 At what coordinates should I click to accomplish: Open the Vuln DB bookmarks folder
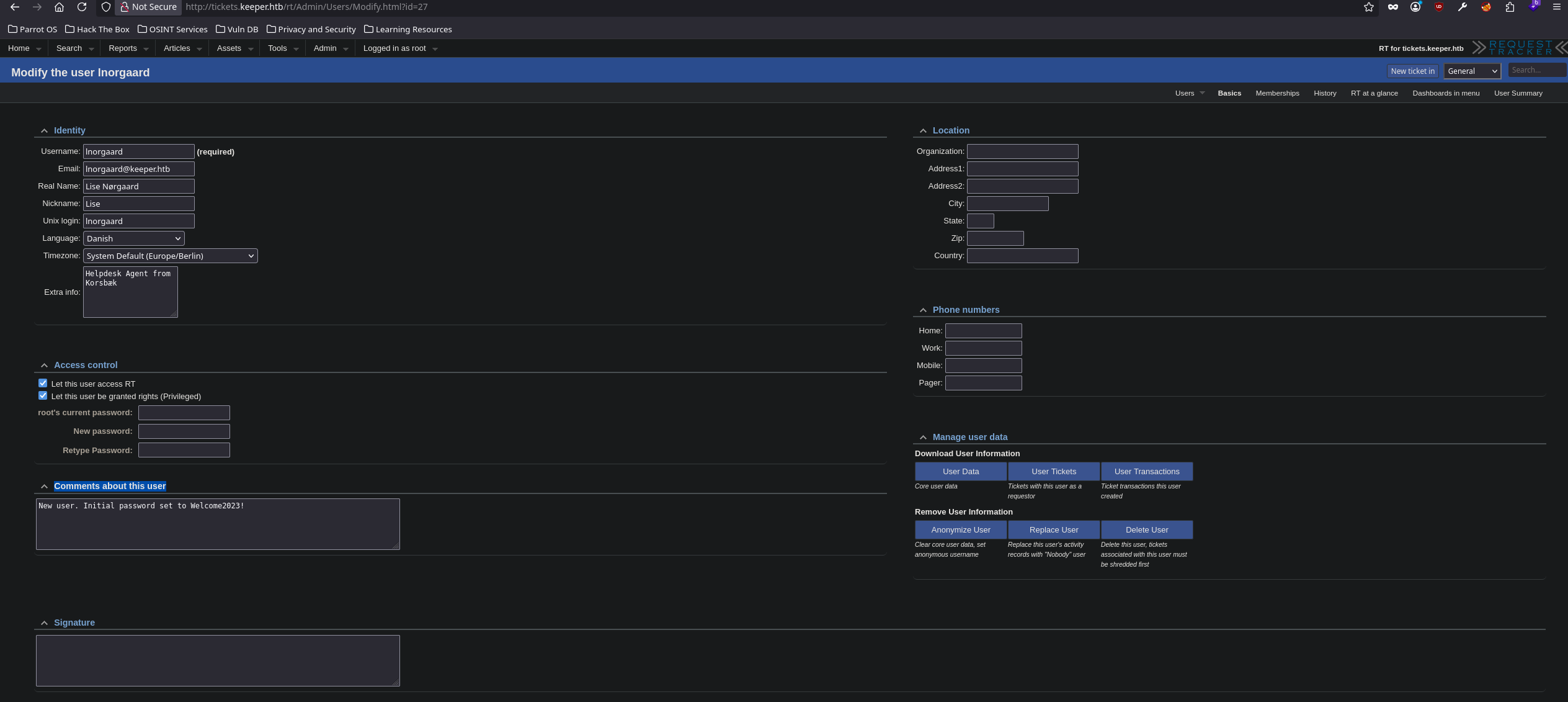point(237,29)
